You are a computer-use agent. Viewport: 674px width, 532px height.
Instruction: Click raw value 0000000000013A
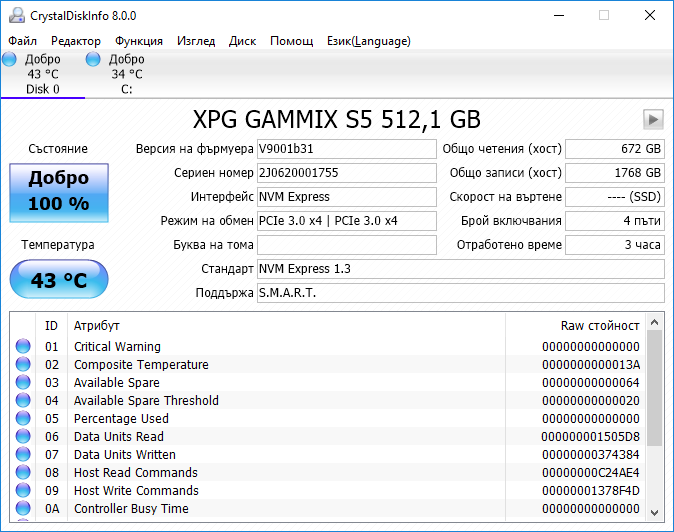tap(591, 364)
